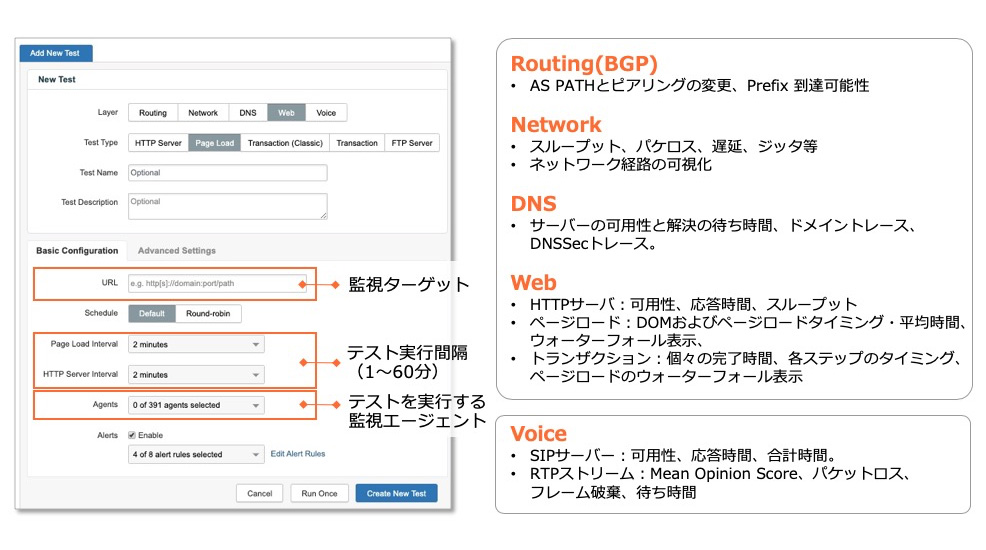Choose Transaction (Classic) test type
Screen dimensions: 986x550
pyautogui.click(x=285, y=143)
